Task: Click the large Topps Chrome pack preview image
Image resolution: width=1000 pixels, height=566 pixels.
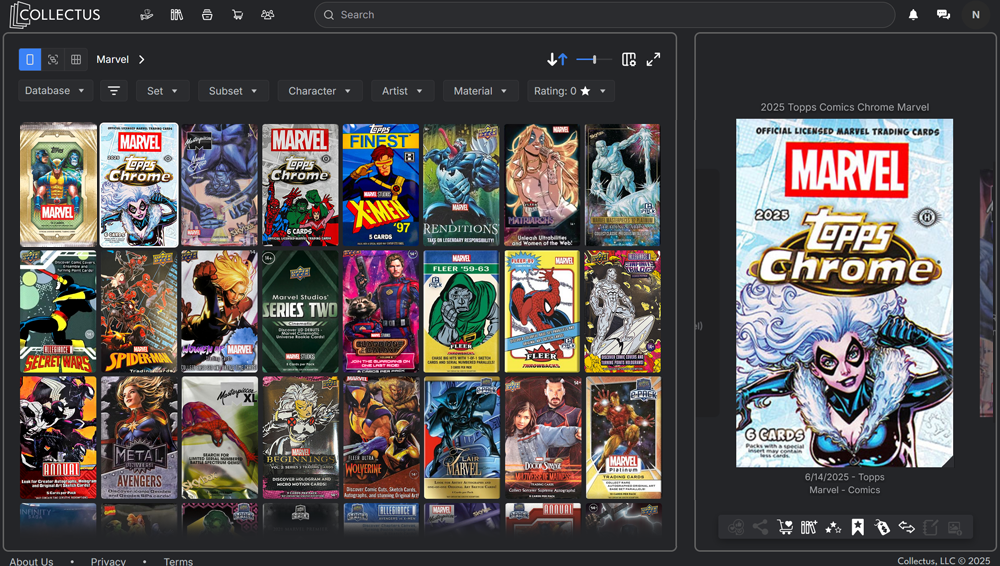Action: click(844, 293)
